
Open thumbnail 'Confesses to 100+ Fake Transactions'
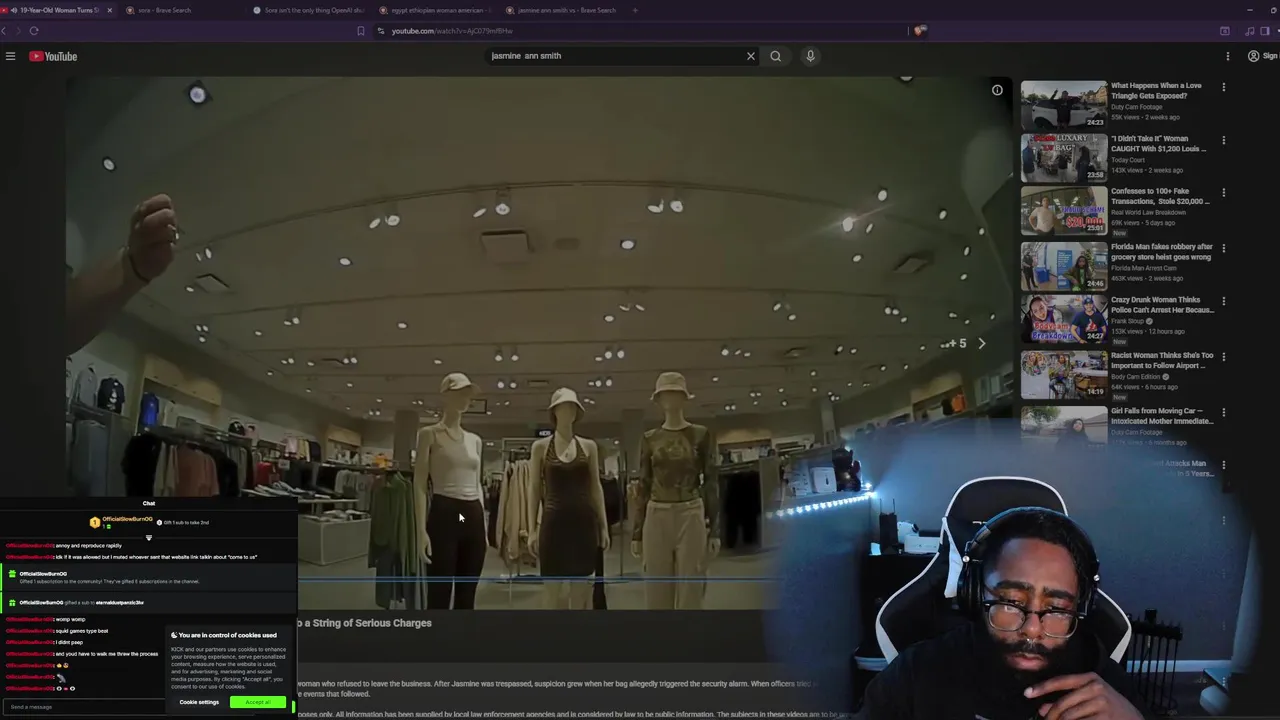(x=1064, y=210)
